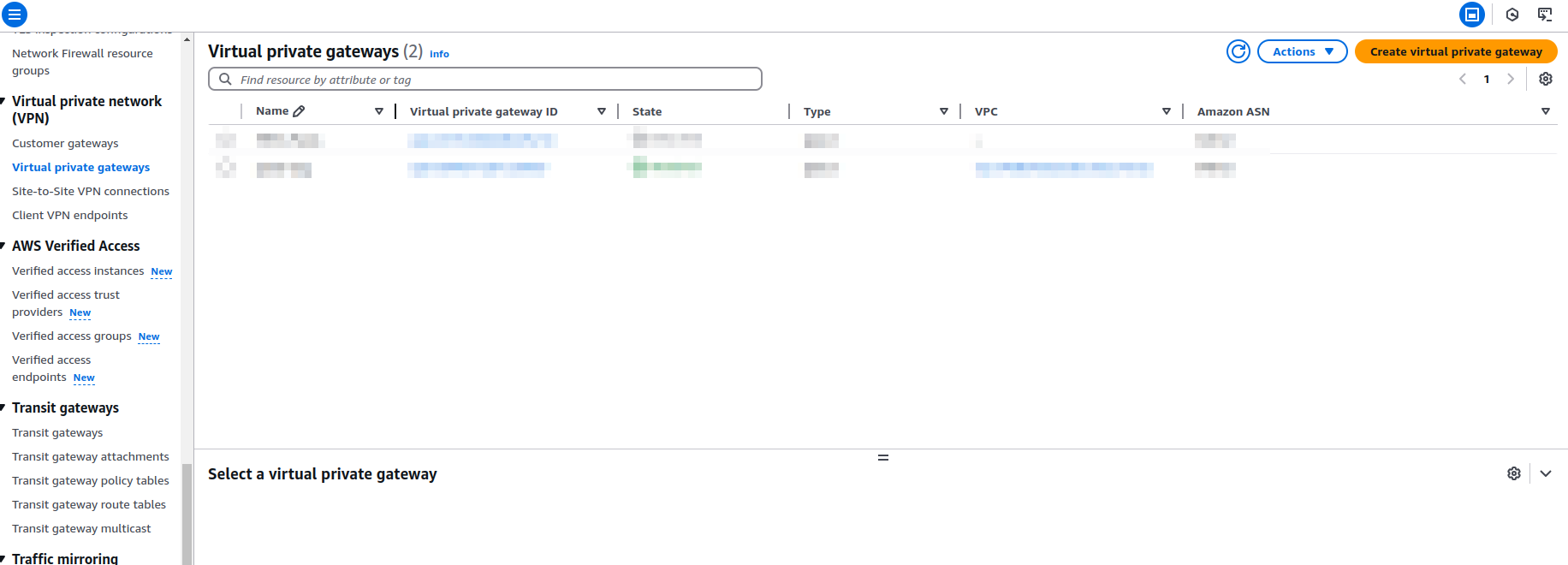Open Virtual private gateways in sidebar
Screen dimensions: 1568x565
point(80,168)
